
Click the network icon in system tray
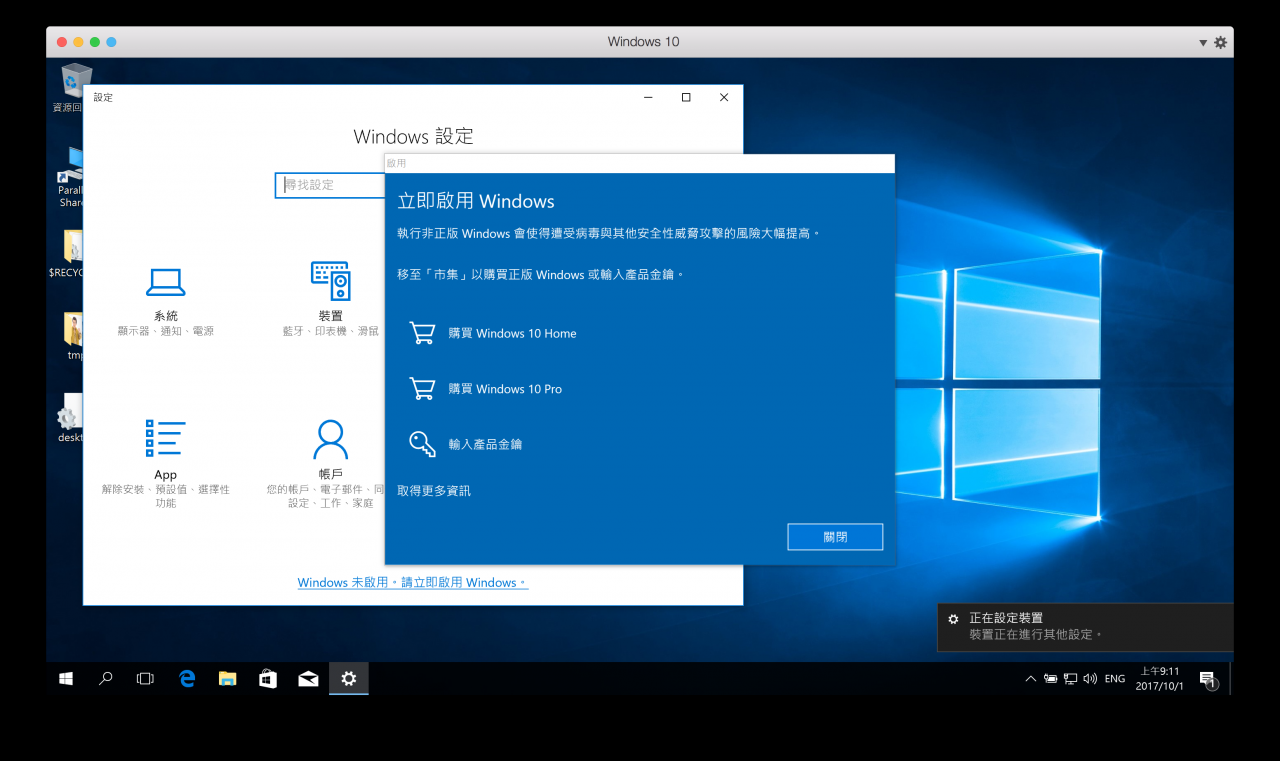pyautogui.click(x=1070, y=679)
